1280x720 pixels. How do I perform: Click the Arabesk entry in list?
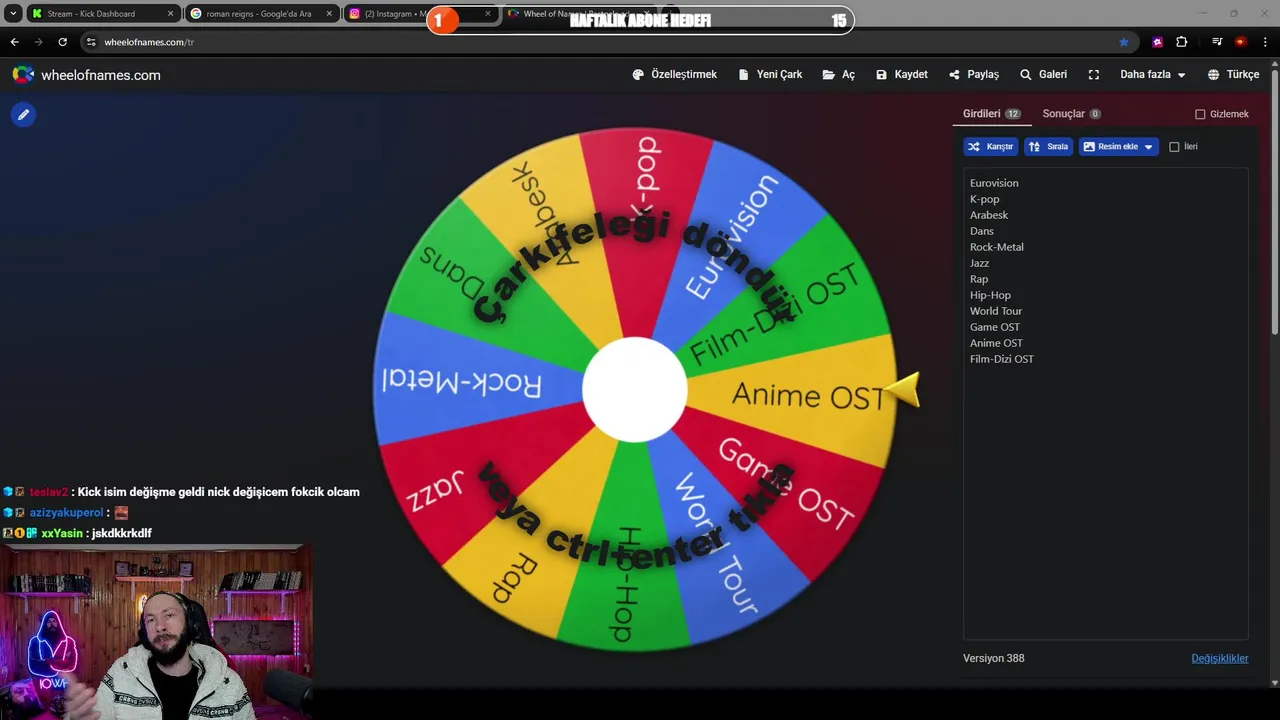[989, 215]
